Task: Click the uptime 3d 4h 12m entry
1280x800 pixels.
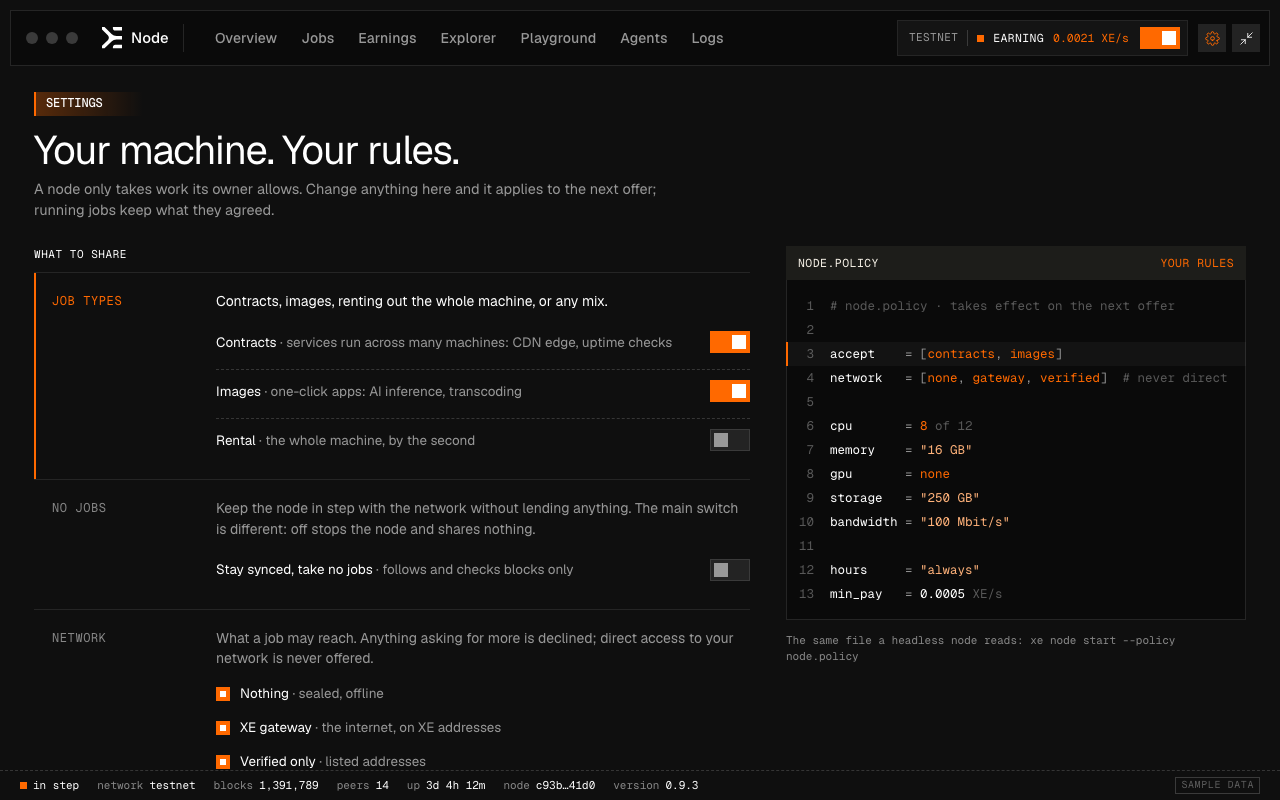Action: pos(446,785)
